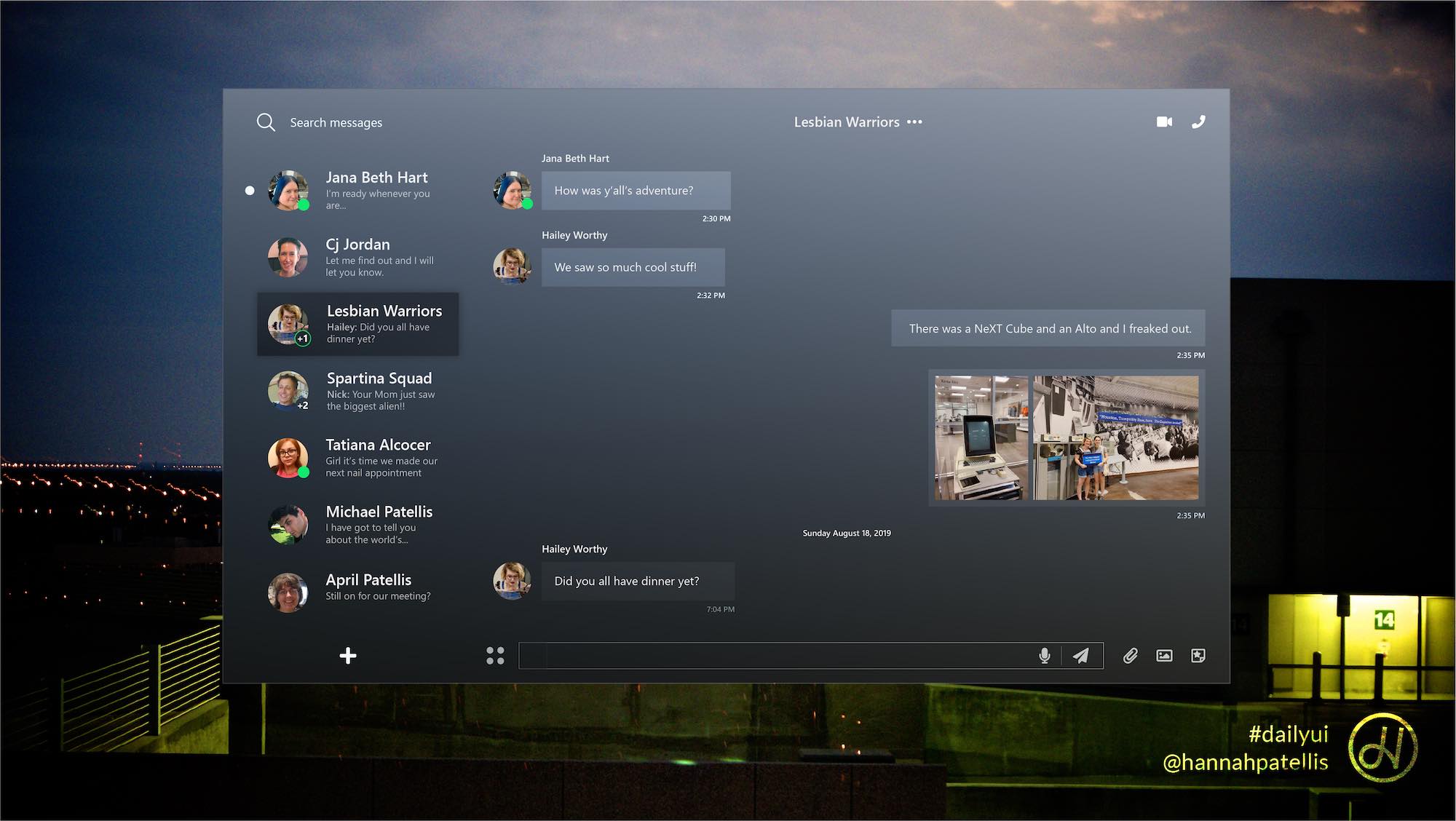Click the message text input field

[x=779, y=656]
